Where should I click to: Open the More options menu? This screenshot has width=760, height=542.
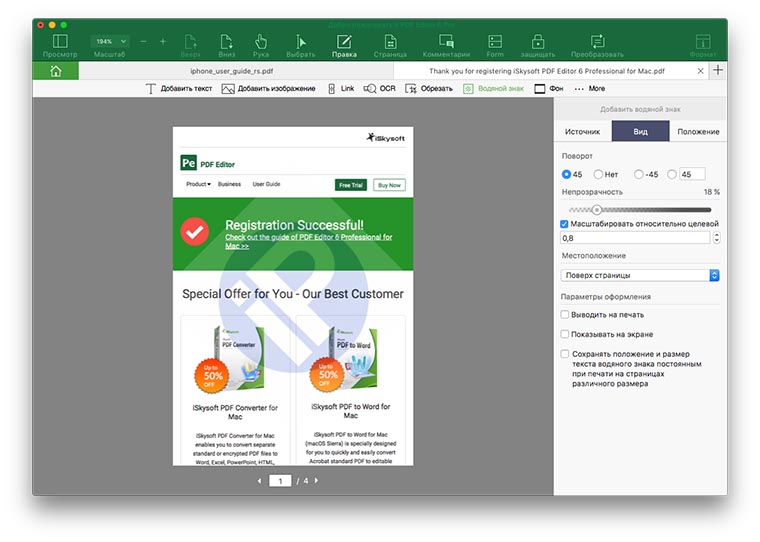point(589,89)
